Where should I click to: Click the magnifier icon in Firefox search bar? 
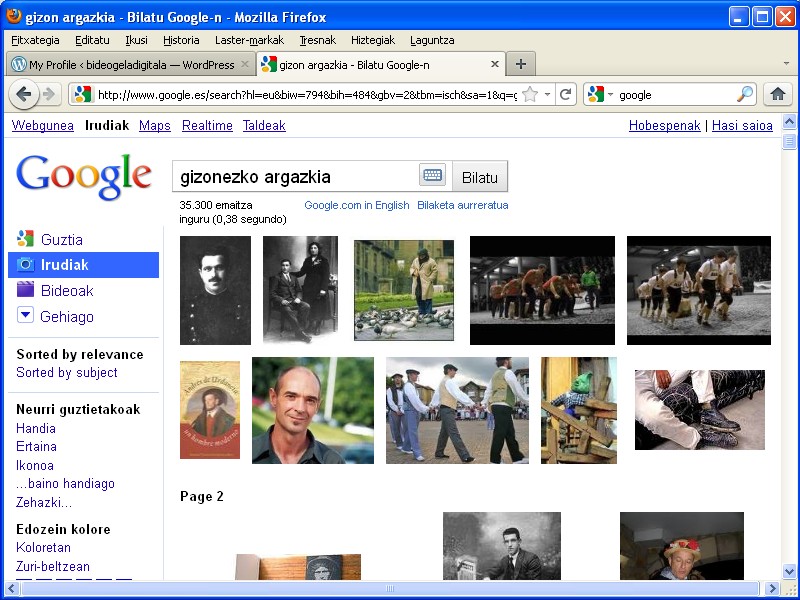pos(745,94)
